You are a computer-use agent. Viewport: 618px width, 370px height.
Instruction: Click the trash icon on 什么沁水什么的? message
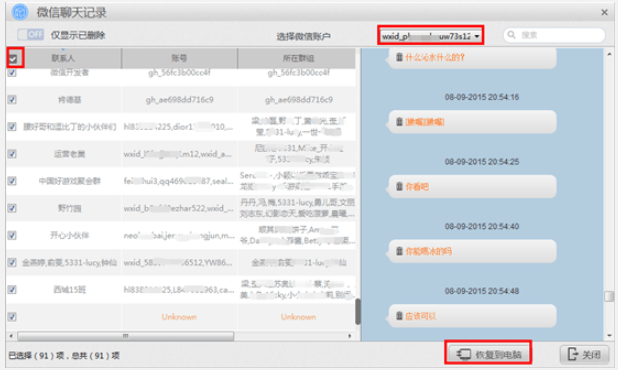[x=399, y=58]
